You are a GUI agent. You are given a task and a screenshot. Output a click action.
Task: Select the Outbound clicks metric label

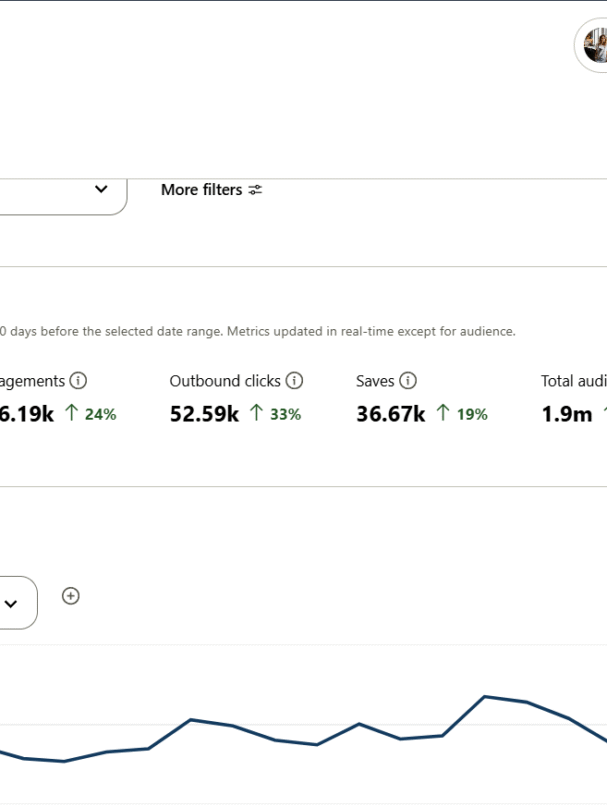coord(225,381)
